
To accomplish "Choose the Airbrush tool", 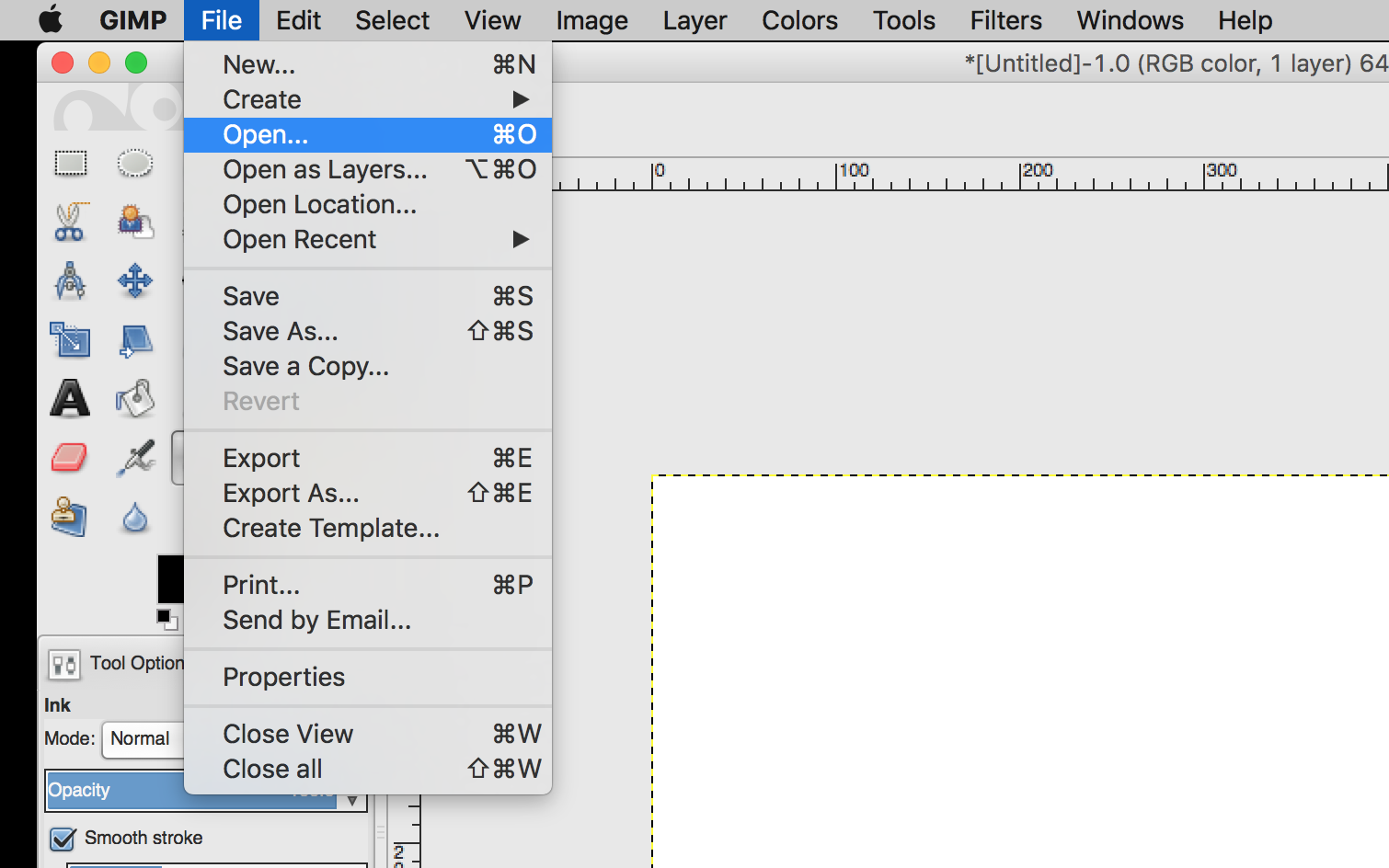I will (136, 458).
